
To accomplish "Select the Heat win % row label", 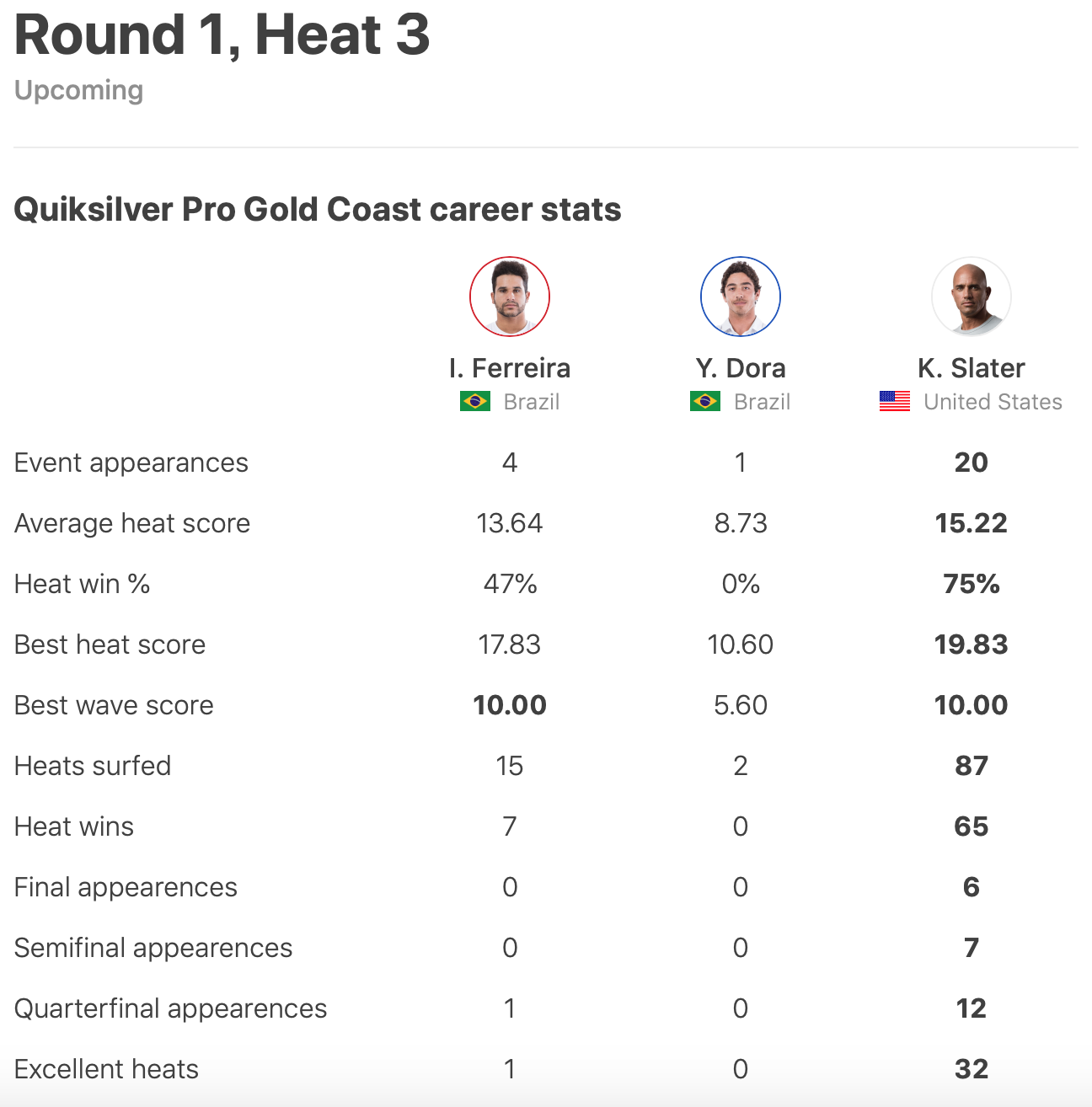I will click(83, 584).
